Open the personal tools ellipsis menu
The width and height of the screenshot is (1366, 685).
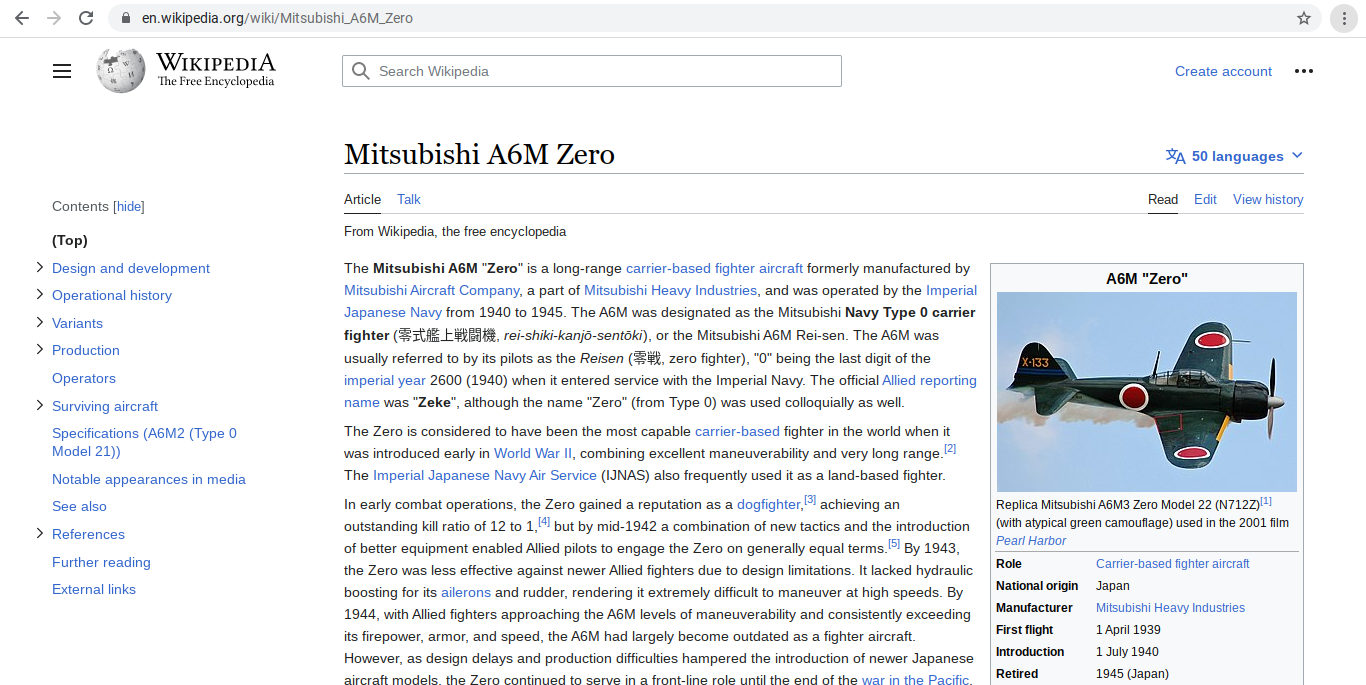click(1304, 71)
